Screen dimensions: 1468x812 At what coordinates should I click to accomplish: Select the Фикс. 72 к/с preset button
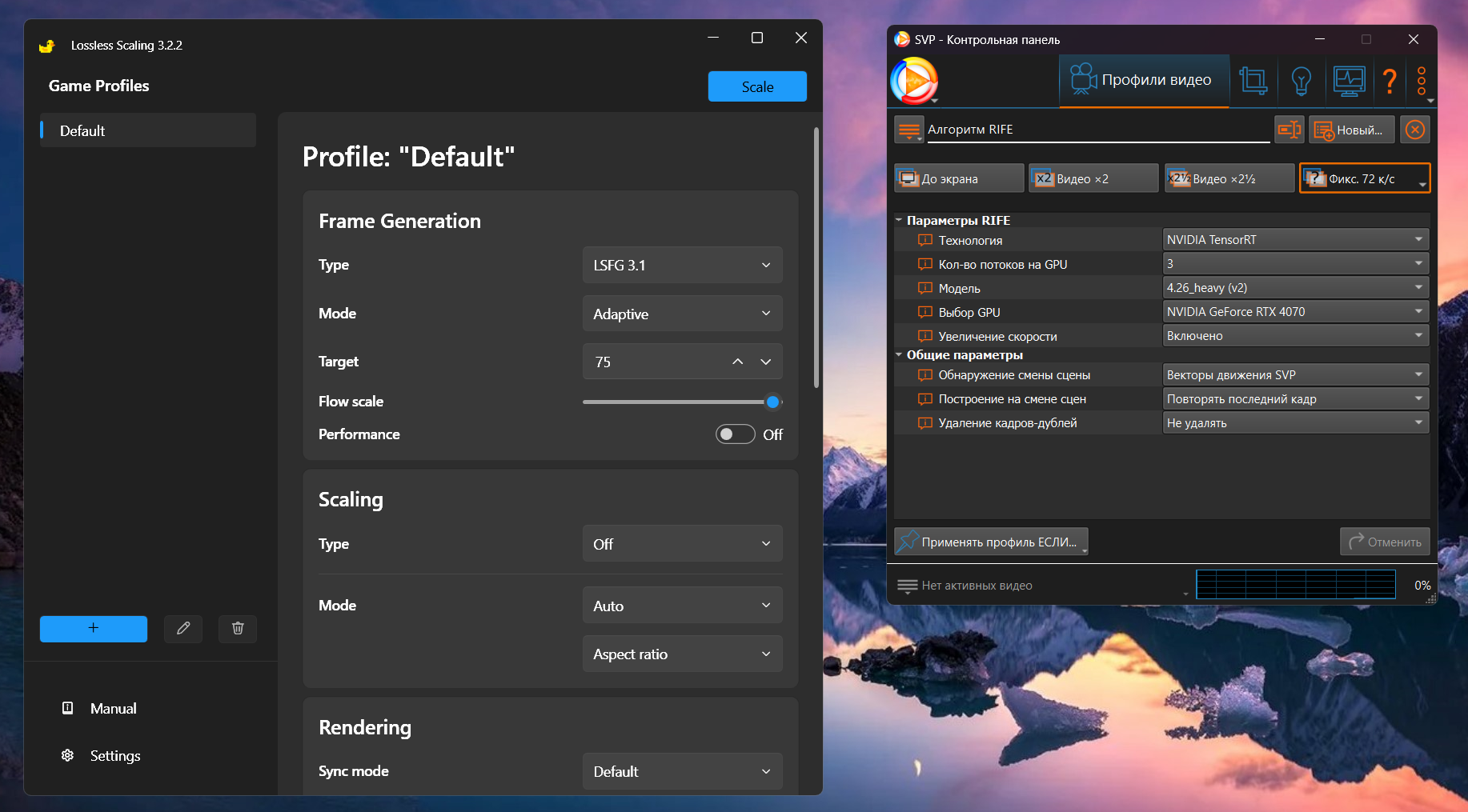(x=1365, y=178)
